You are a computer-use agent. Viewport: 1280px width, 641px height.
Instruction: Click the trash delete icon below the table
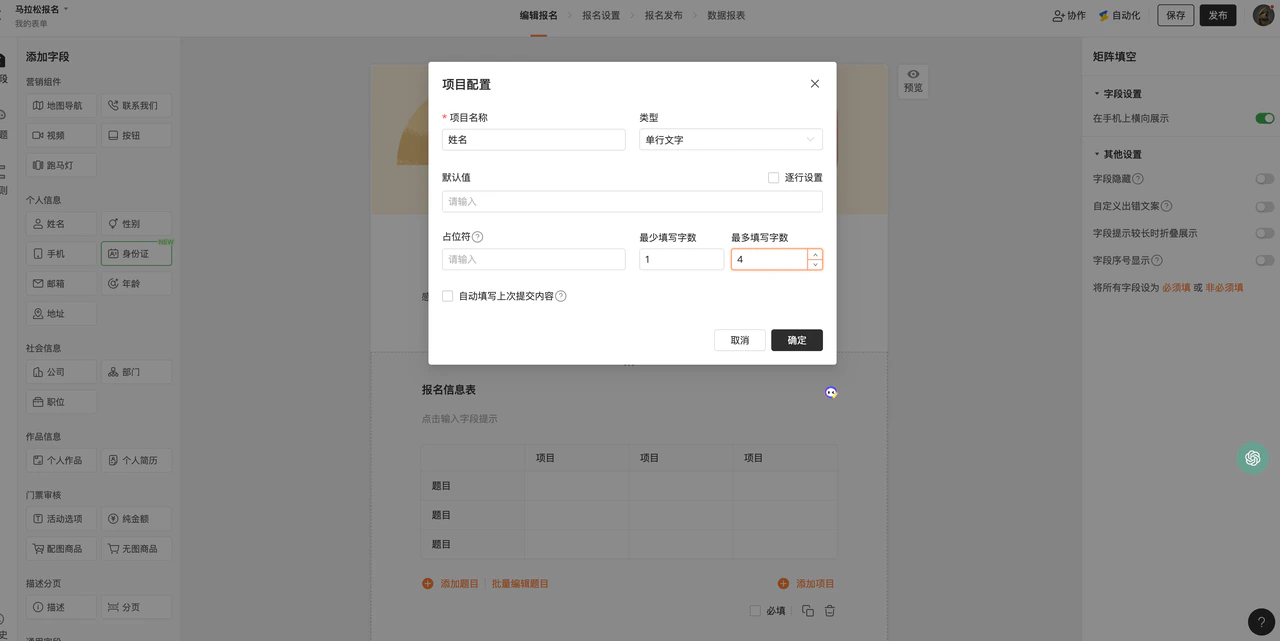pos(830,611)
